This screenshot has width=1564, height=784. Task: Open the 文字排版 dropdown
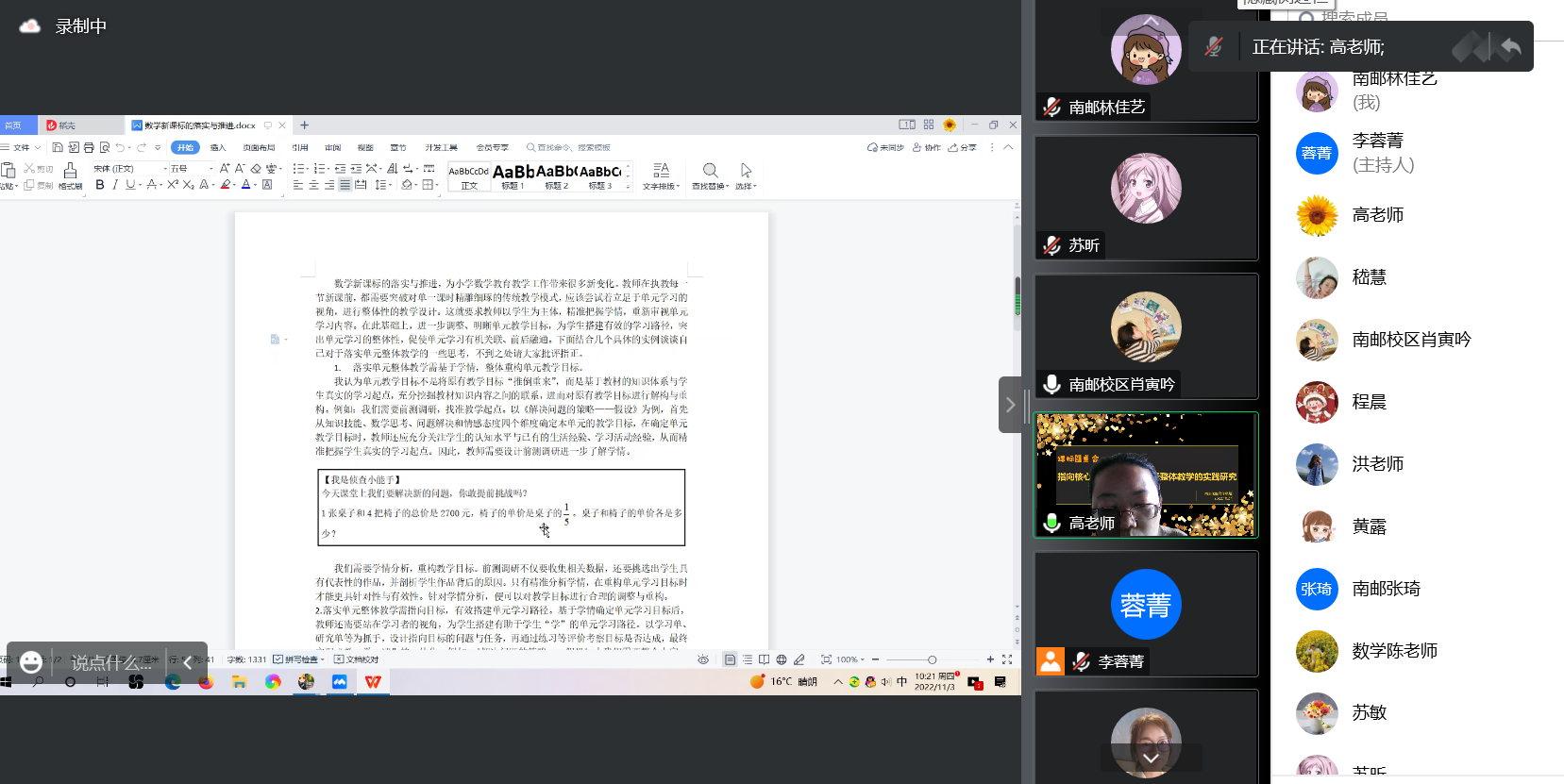click(661, 175)
